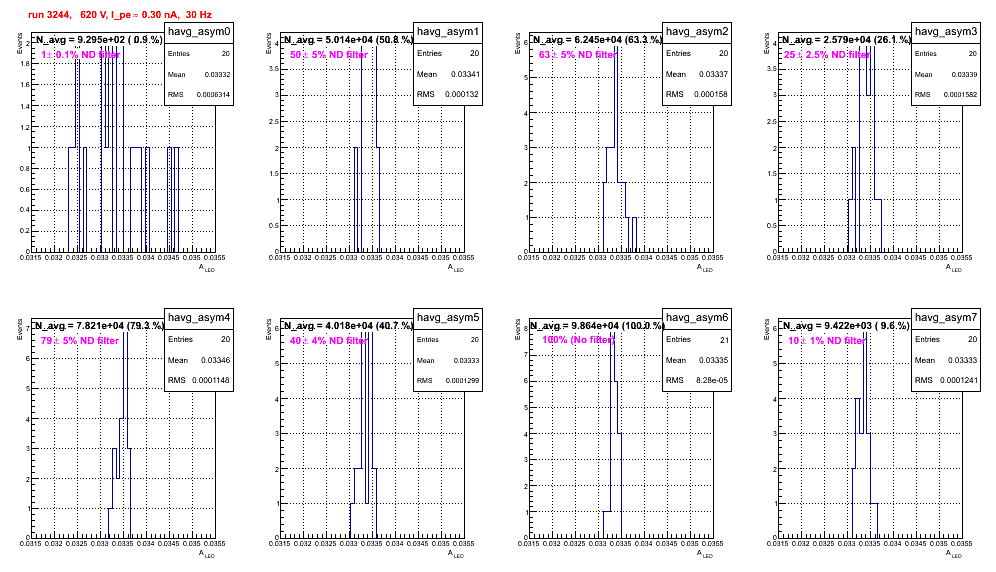Click RMS value 0.0006314 in havg_asym0
This screenshot has height=572, width=996.
(213, 95)
